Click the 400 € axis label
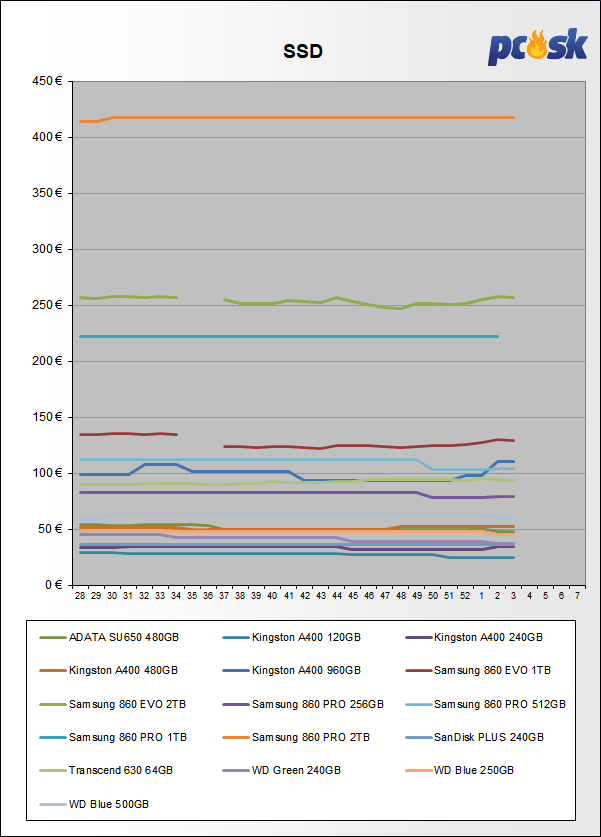Screen dimensions: 601x837 coord(47,137)
